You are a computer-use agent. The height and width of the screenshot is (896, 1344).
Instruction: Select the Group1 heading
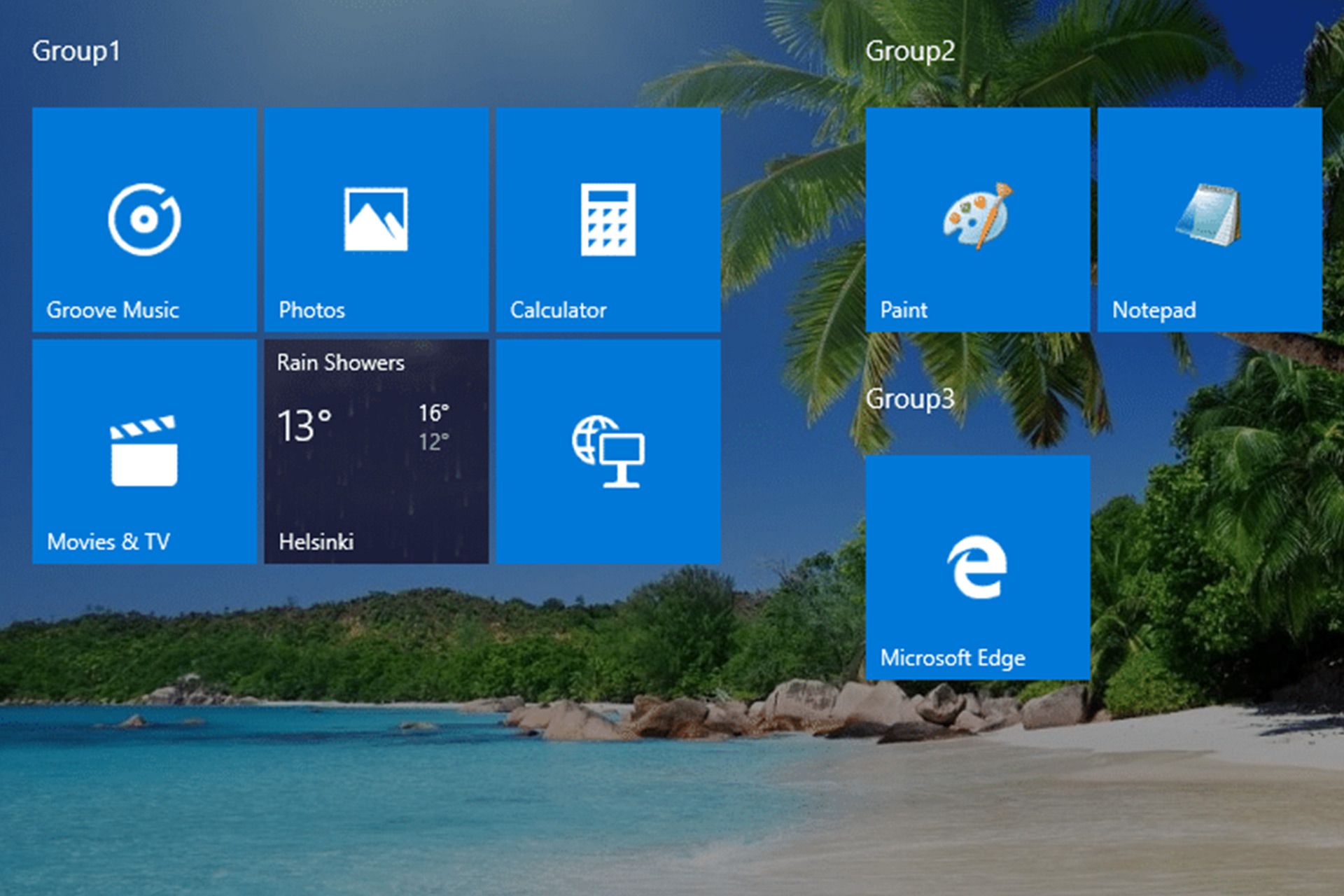[x=76, y=51]
